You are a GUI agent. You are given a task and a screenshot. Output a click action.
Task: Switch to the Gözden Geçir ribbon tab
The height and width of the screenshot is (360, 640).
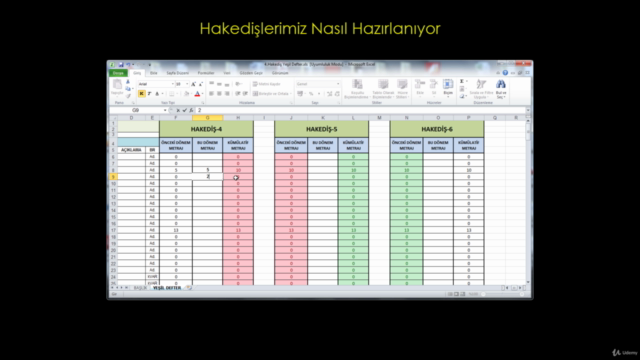tap(251, 73)
